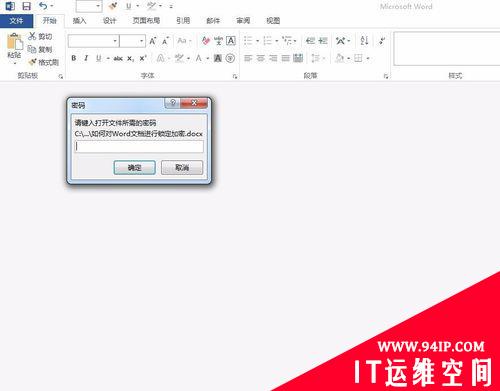Click the OK (确定) button in password dialog
Viewport: 500px width, 391px height.
pyautogui.click(x=135, y=167)
